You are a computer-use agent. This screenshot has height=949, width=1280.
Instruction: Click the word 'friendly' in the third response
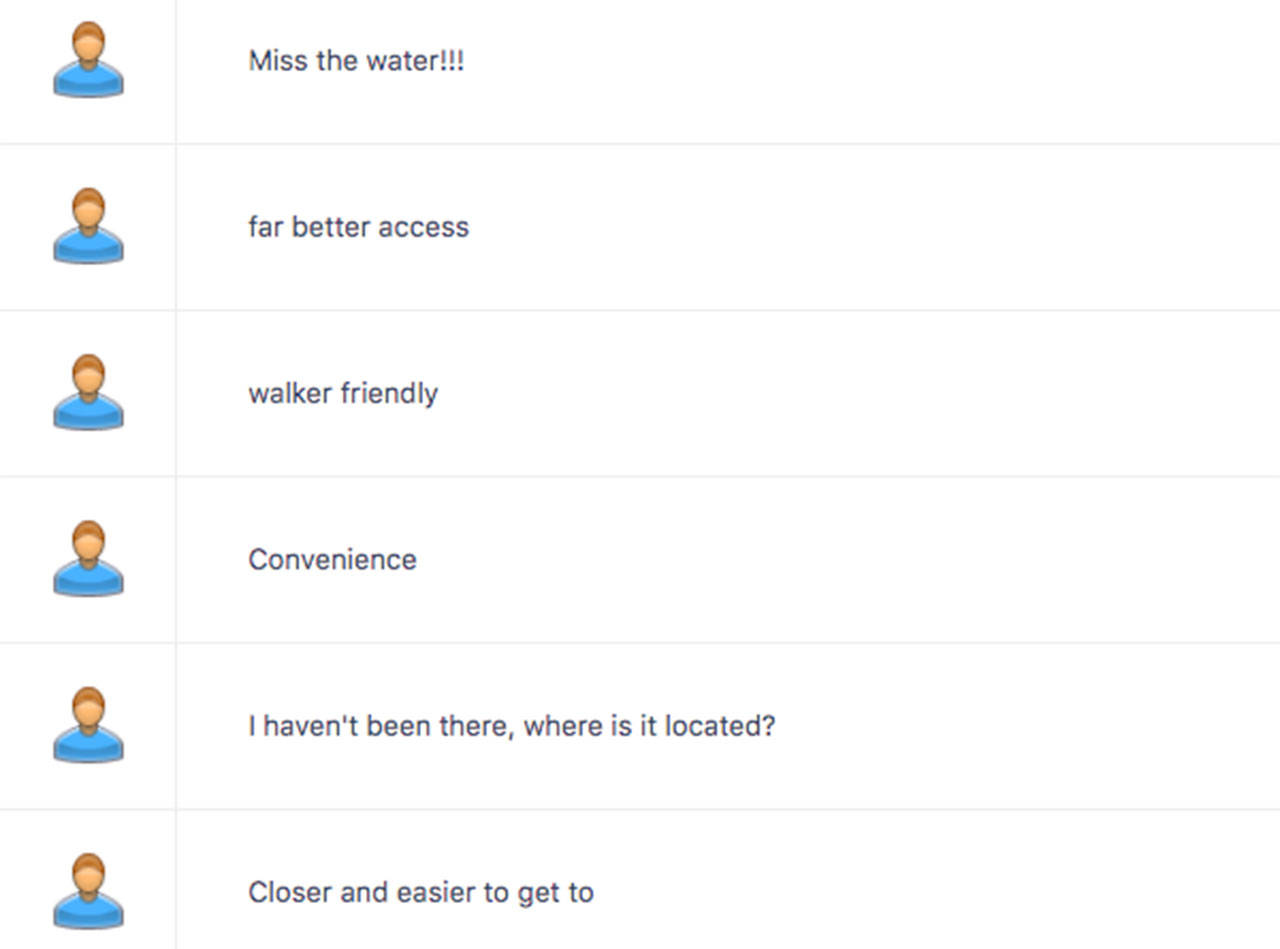pos(389,393)
